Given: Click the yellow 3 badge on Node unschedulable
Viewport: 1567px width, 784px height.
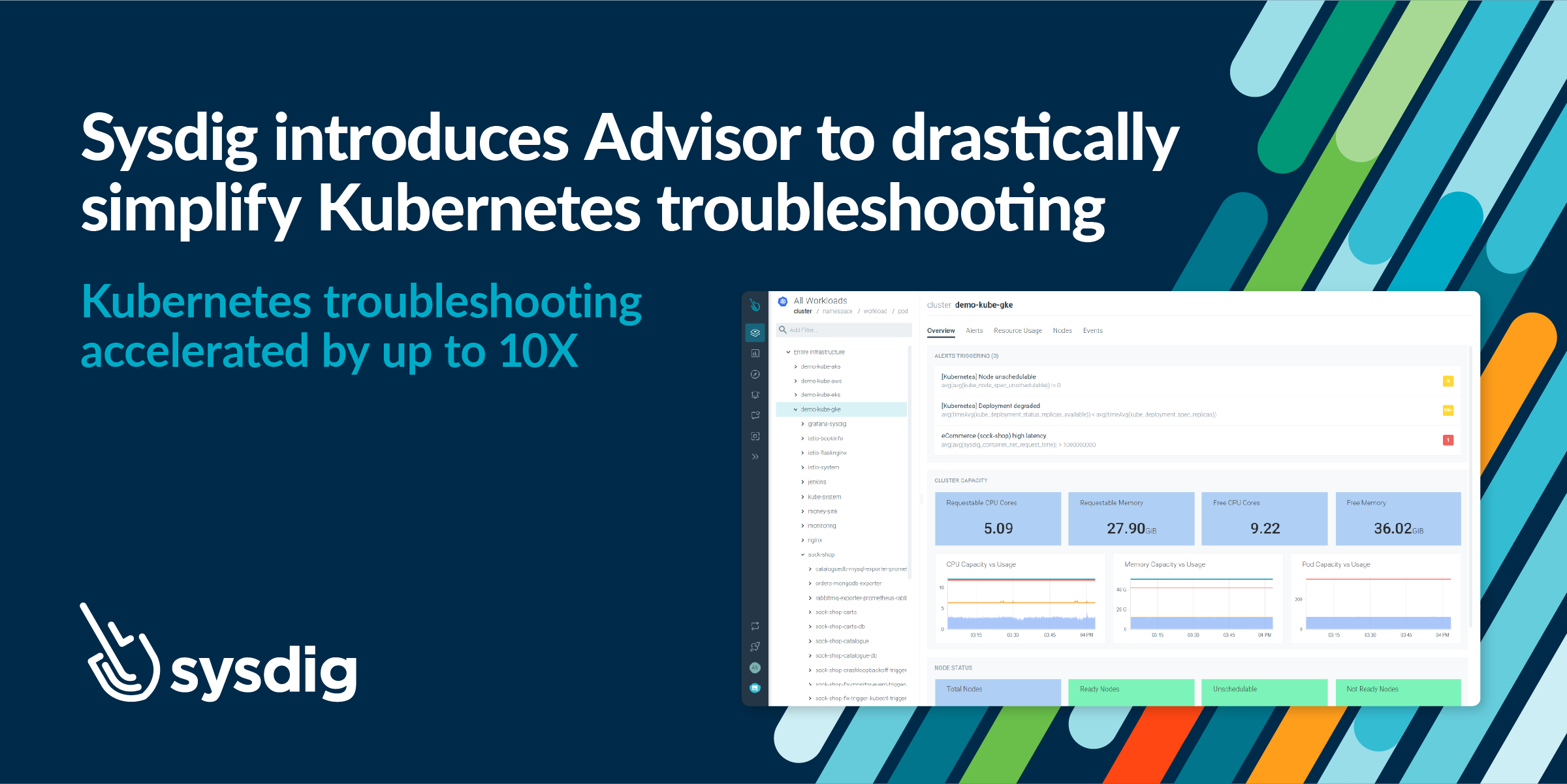Looking at the screenshot, I should (1448, 381).
